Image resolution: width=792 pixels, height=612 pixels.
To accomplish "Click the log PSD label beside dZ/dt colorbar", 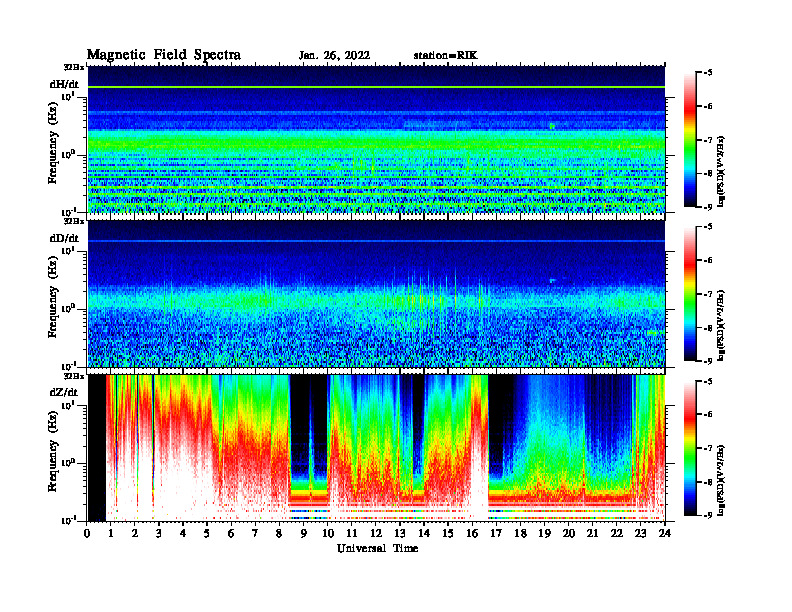I will pos(721,480).
